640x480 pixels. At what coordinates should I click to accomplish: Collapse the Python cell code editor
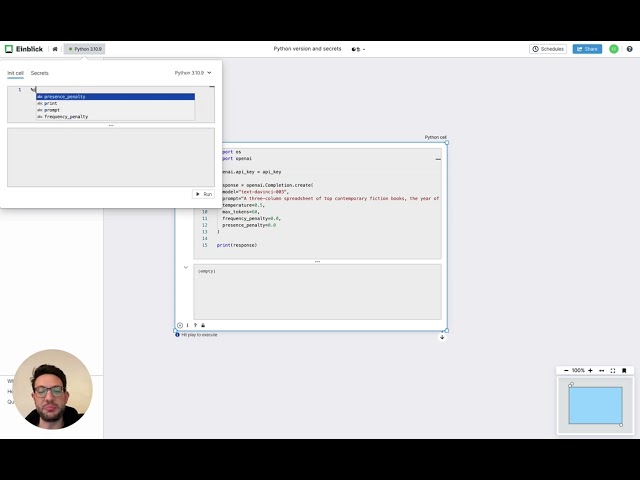(x=438, y=159)
